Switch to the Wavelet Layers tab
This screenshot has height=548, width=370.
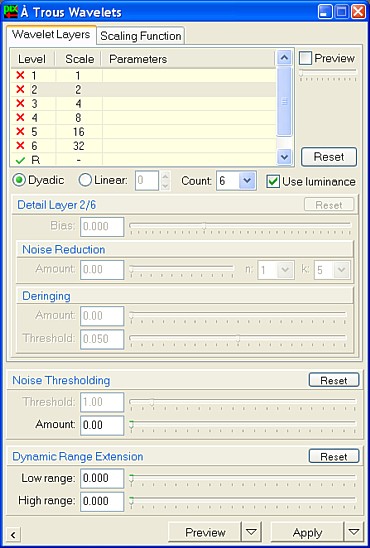pos(51,35)
